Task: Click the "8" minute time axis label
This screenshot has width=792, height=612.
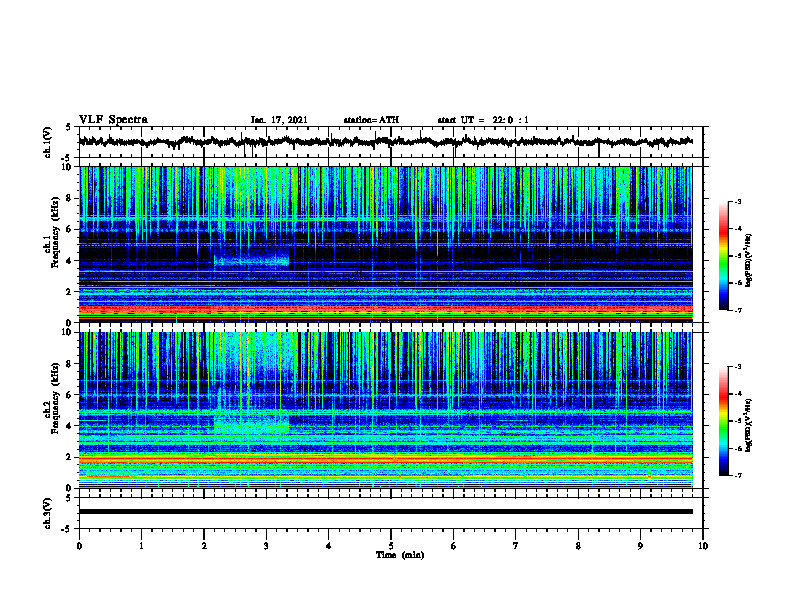Action: (x=578, y=546)
